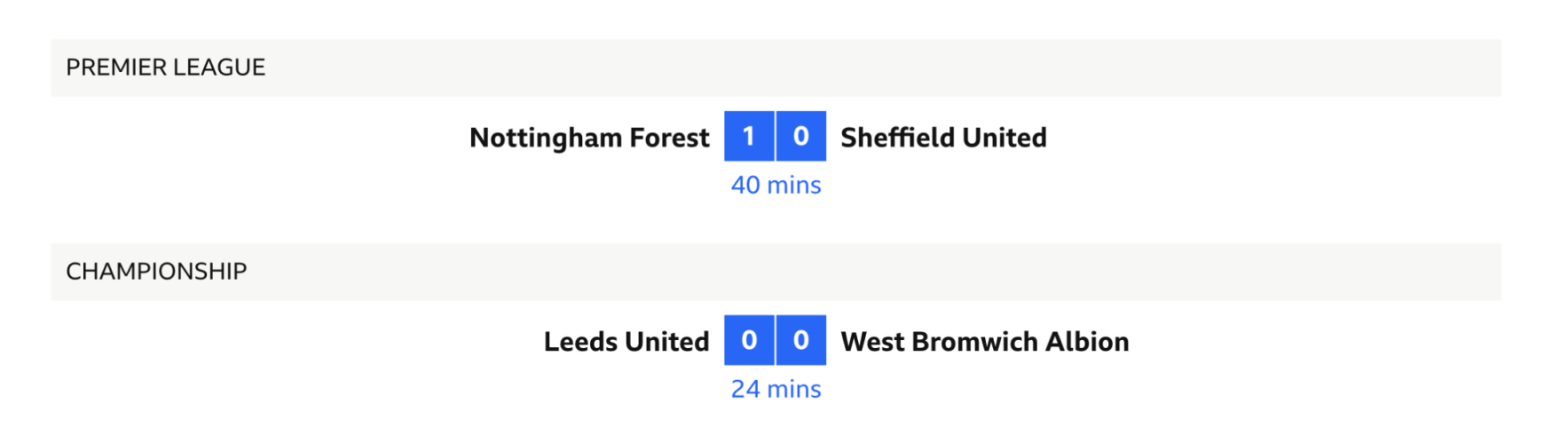1568x444 pixels.
Task: Click Nottingham Forest's score of 1
Action: 749,136
